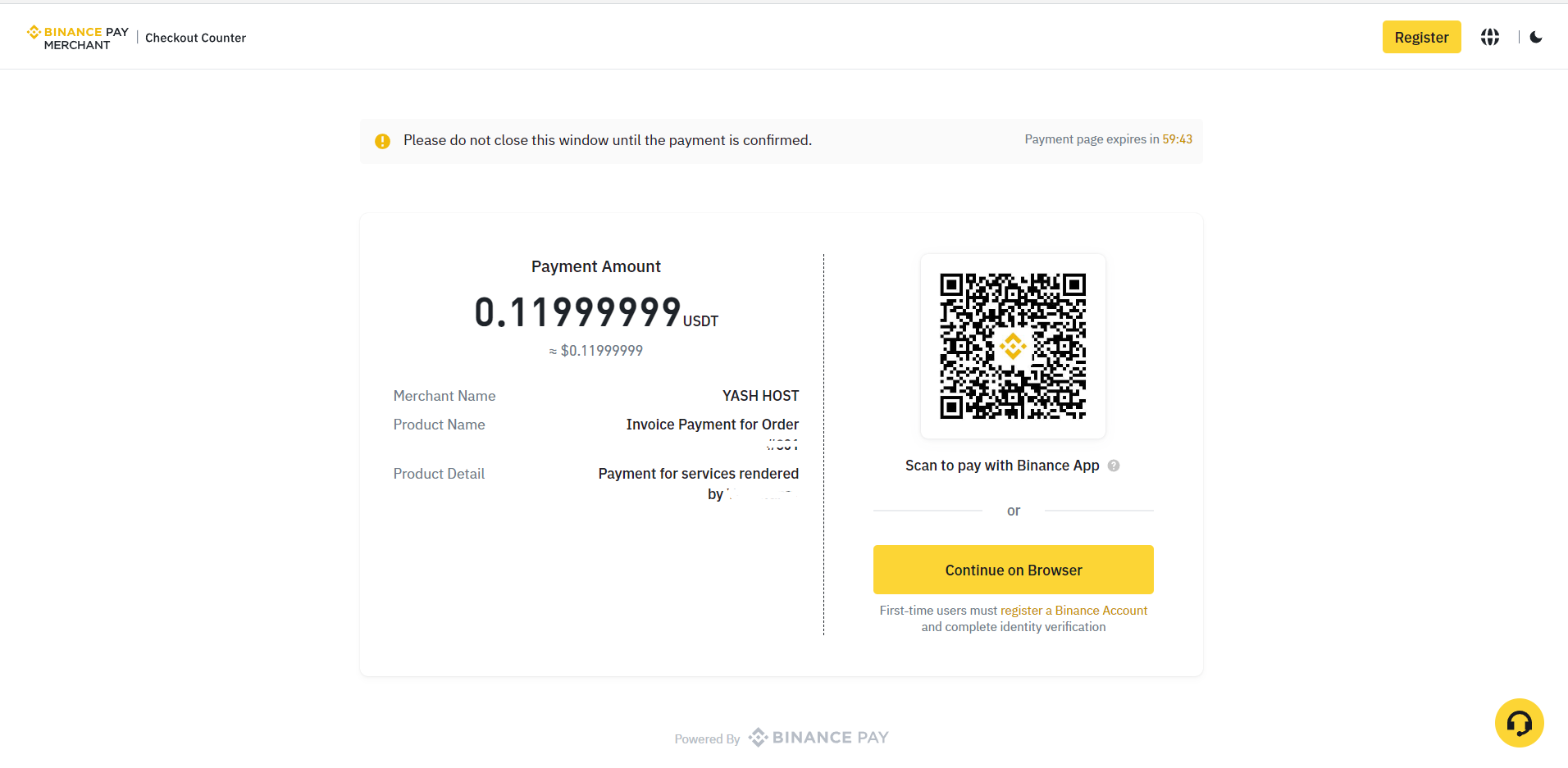Image resolution: width=1568 pixels, height=768 pixels.
Task: Click Continue on Browser
Action: coord(1013,570)
